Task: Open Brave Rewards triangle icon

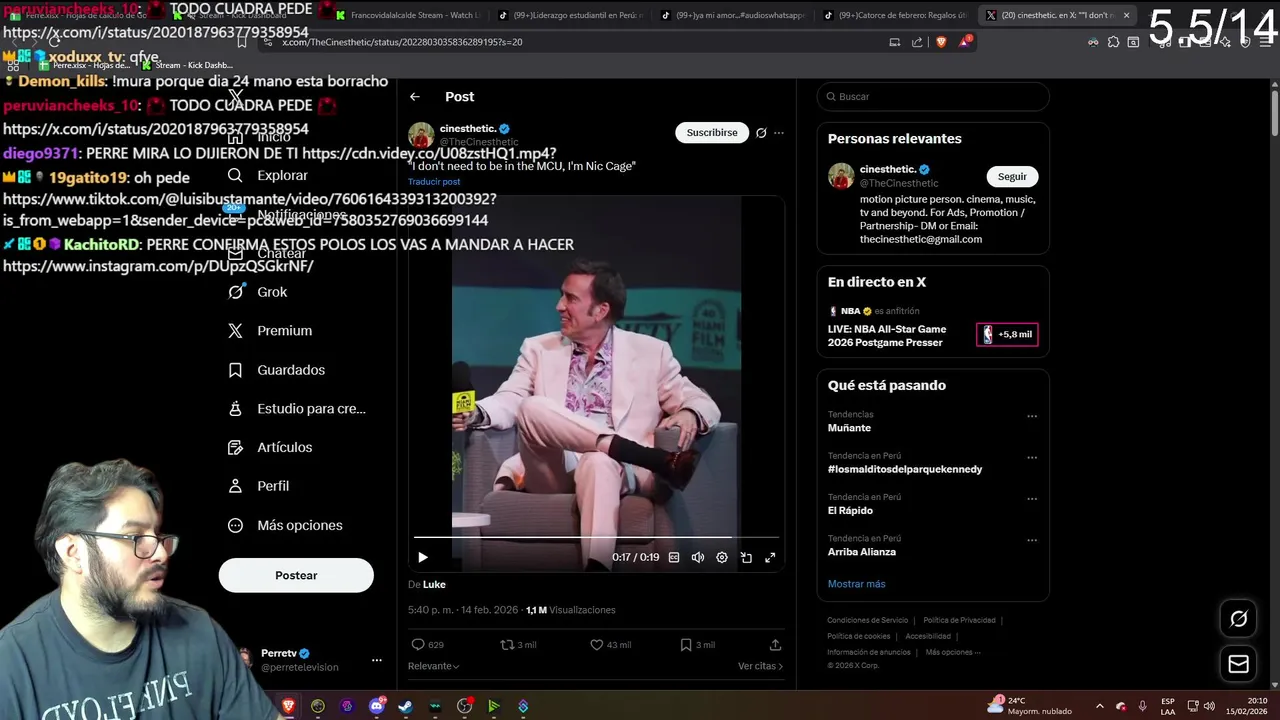Action: pyautogui.click(x=965, y=42)
